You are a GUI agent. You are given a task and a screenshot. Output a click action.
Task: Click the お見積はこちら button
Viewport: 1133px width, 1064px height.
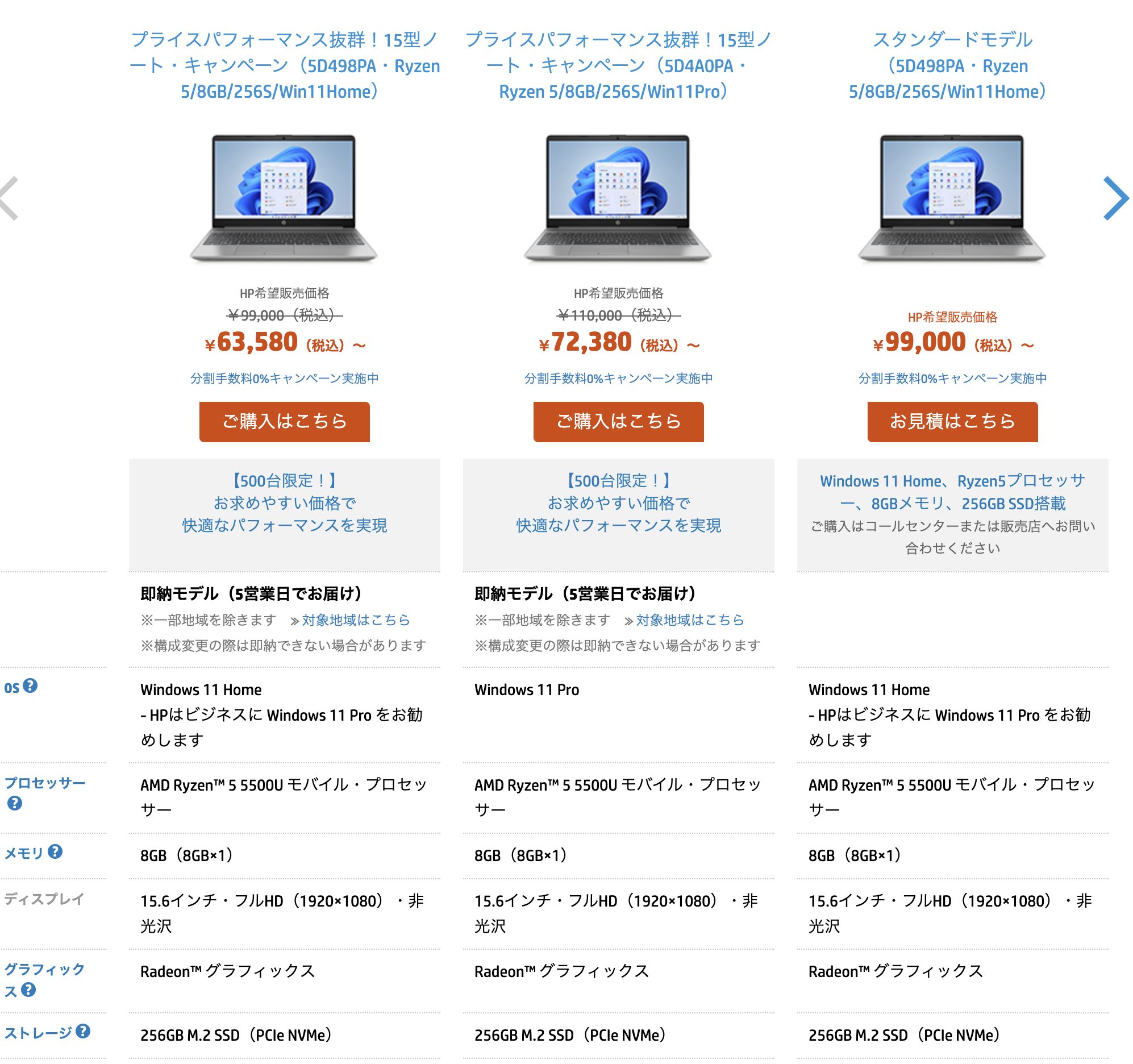952,422
